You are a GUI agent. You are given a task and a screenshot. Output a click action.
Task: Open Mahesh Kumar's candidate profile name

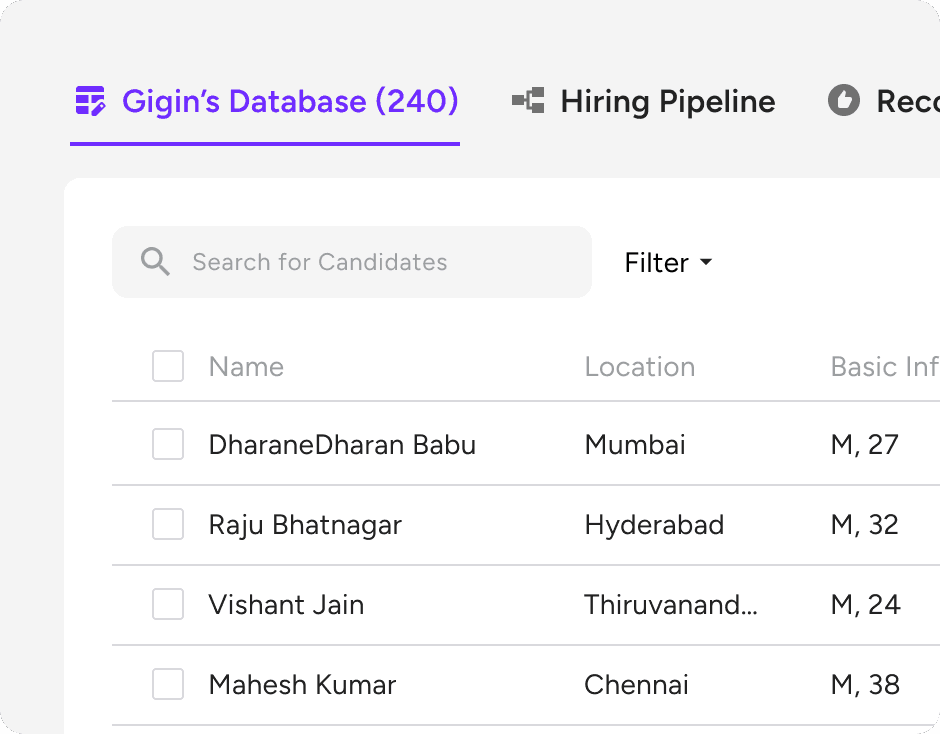click(302, 684)
